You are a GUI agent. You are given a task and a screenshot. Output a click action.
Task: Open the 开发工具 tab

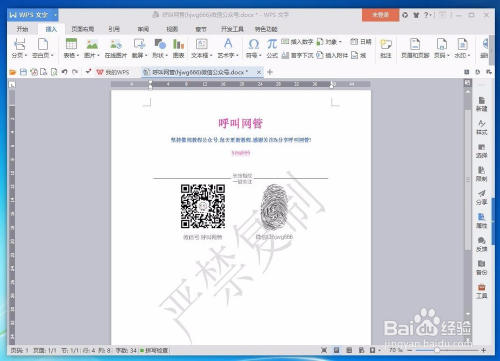click(x=232, y=29)
